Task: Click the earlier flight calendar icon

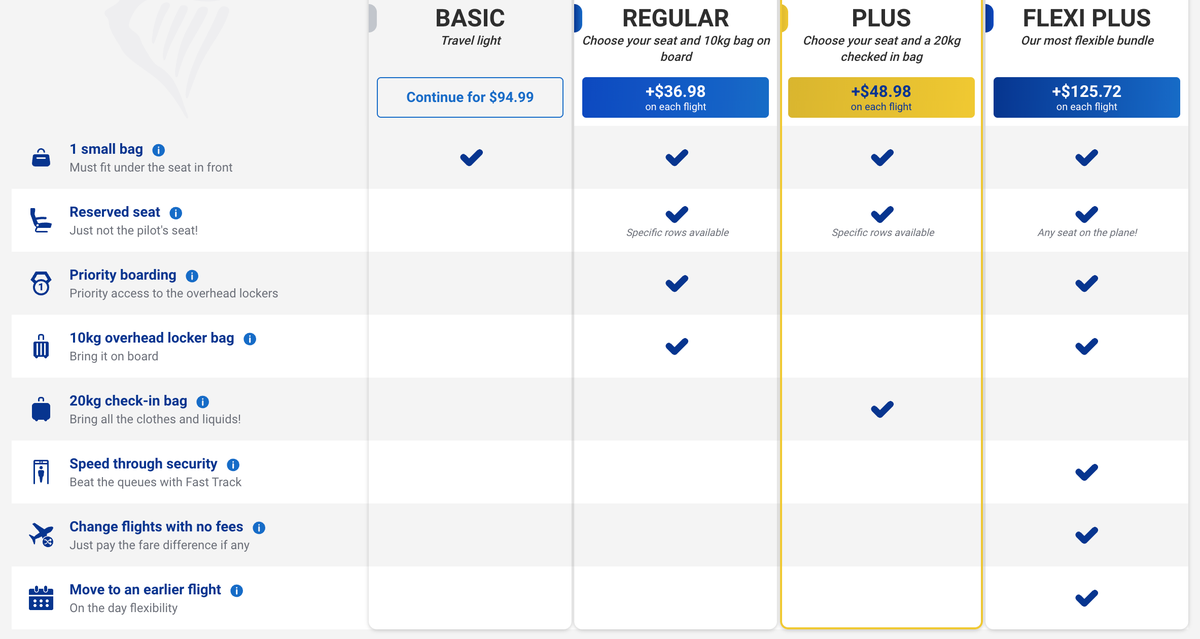Action: point(40,597)
